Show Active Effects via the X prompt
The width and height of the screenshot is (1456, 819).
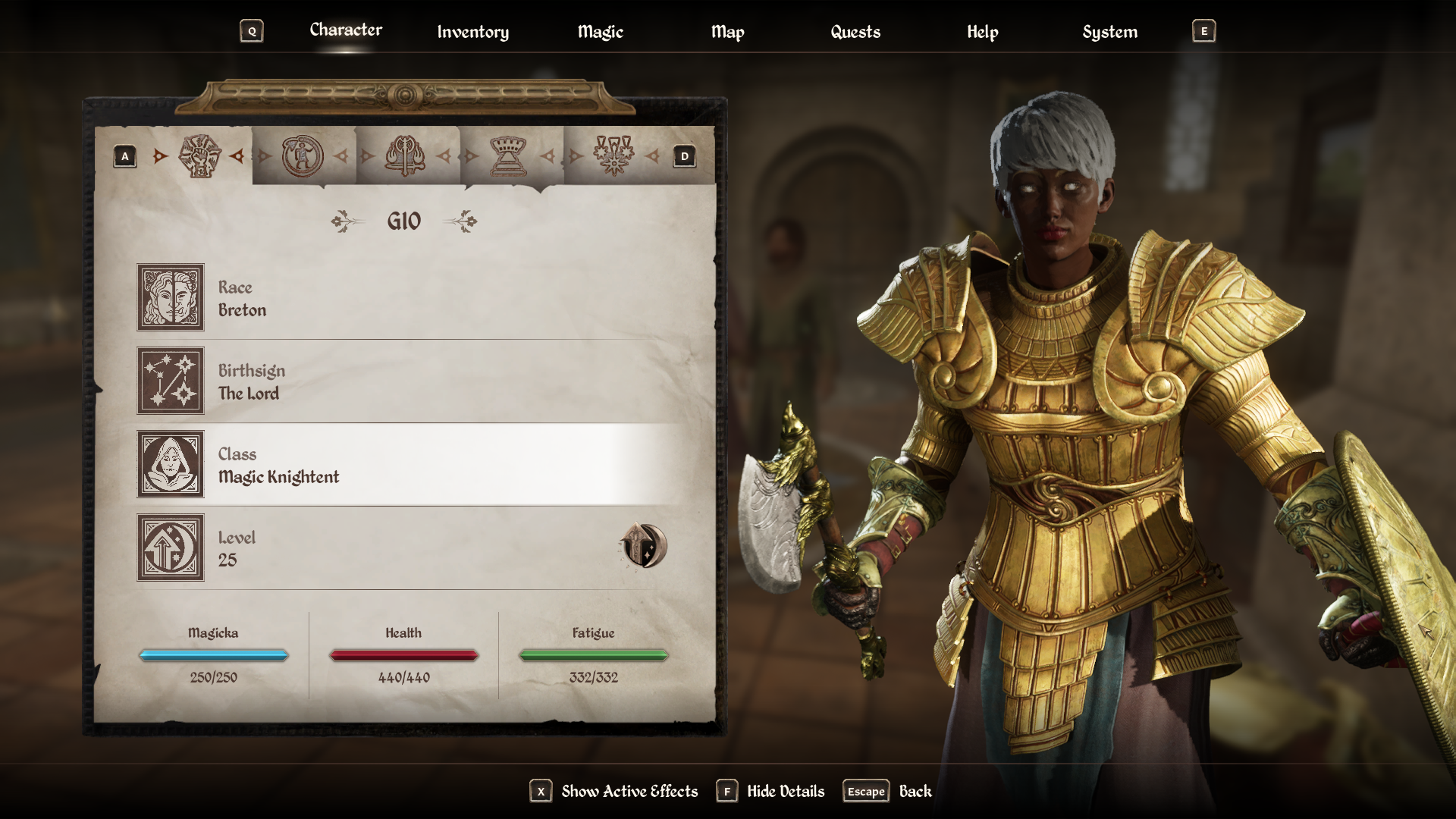(x=614, y=791)
